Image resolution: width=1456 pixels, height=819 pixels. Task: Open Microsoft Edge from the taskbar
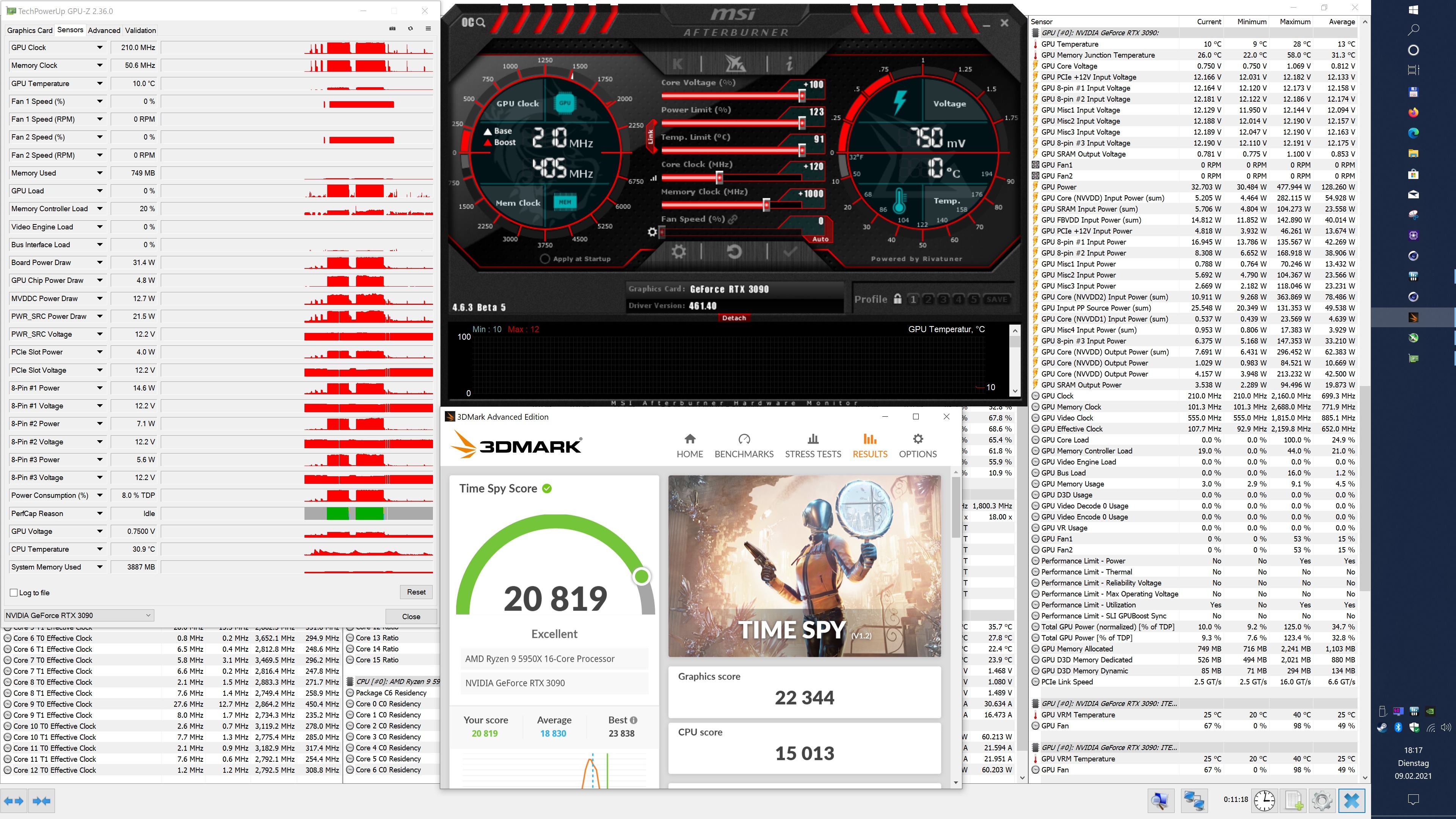[1413, 133]
